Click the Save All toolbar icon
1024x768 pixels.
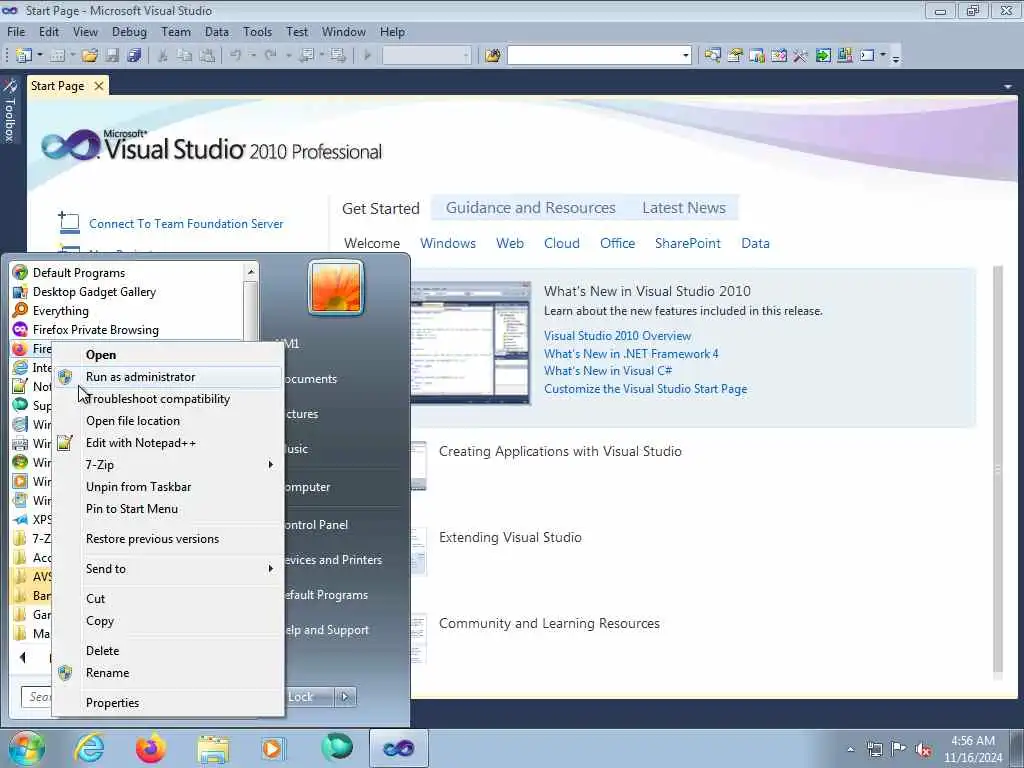click(x=135, y=56)
